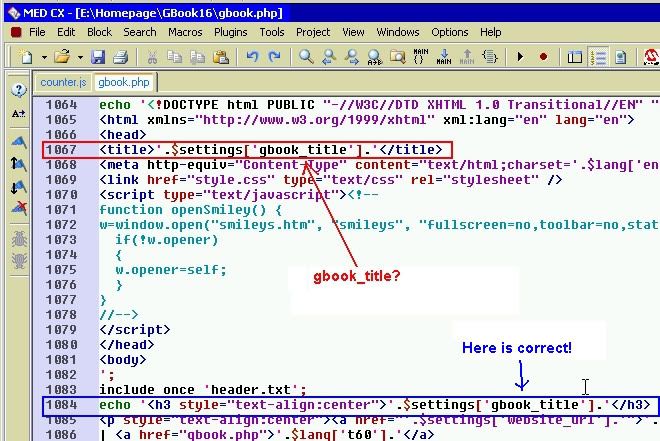This screenshot has width=660, height=441.
Task: Click the red document icon left of File
Action: [16, 32]
